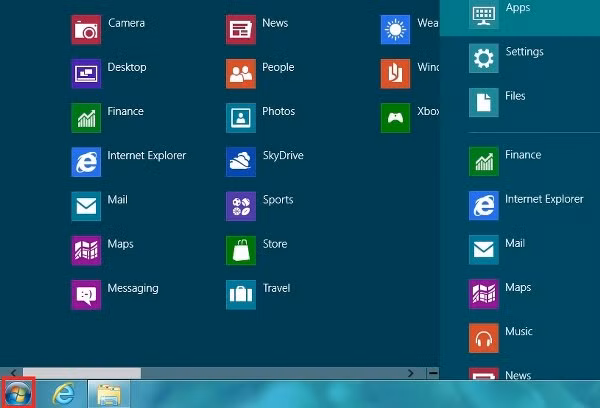
Task: Open the Weather app
Action: pos(396,30)
